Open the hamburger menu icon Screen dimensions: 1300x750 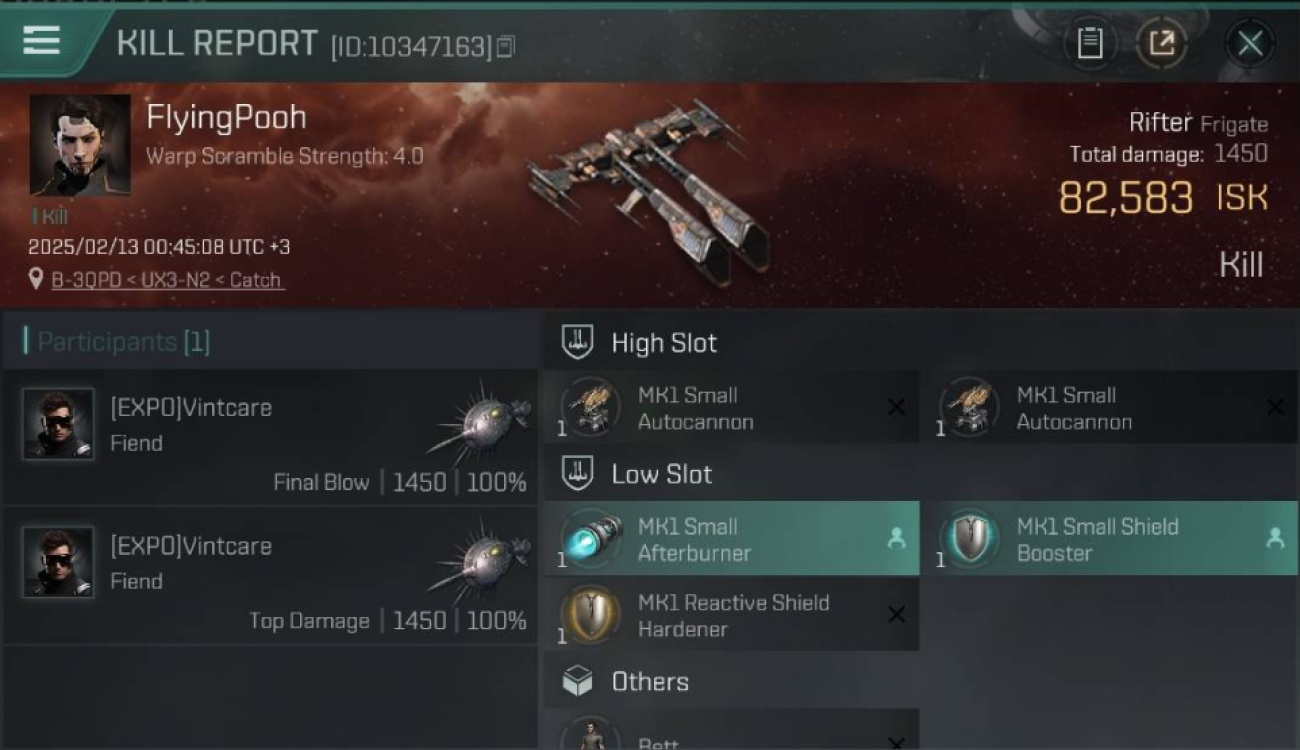click(41, 40)
